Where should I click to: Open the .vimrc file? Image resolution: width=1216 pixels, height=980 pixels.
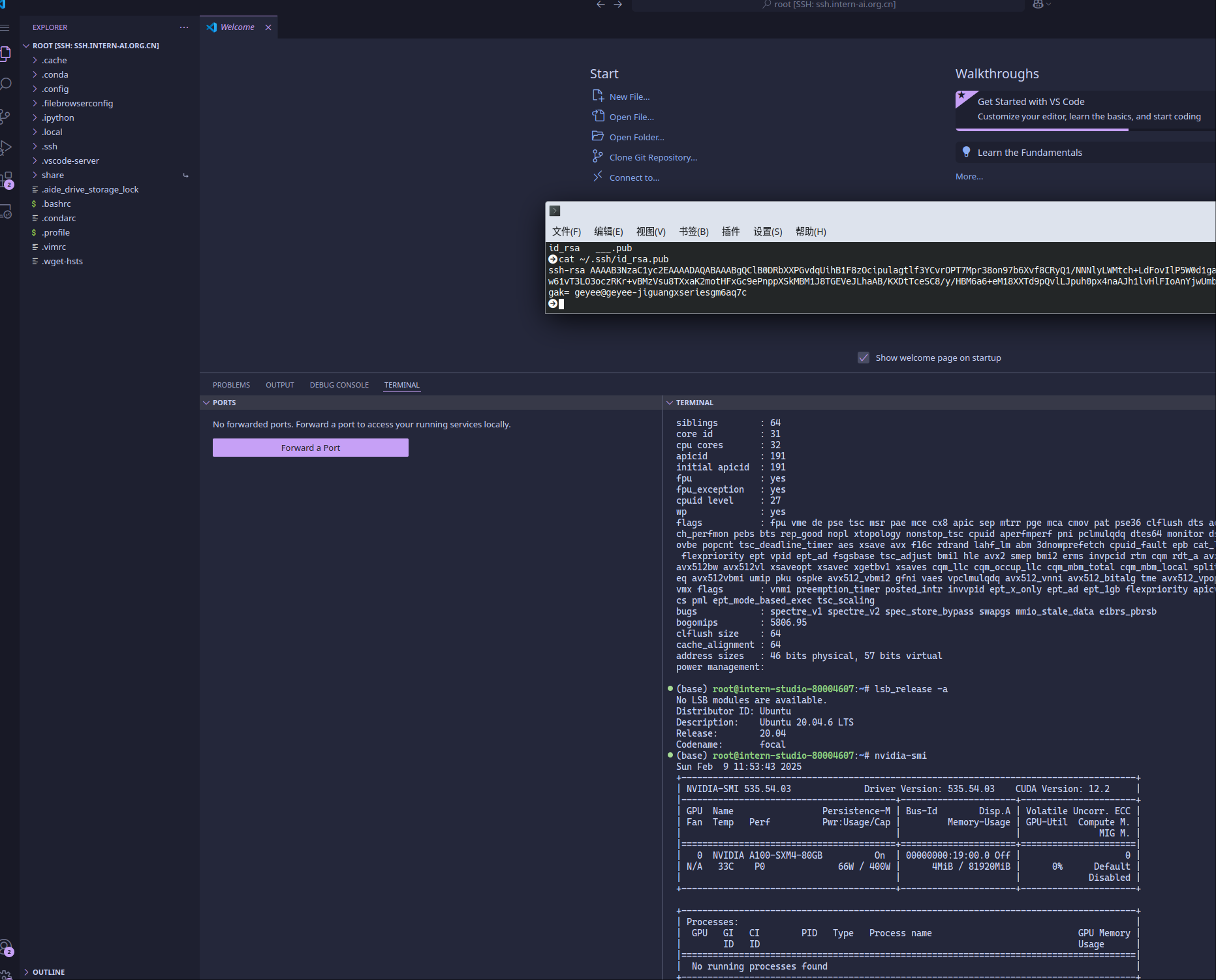tap(54, 247)
